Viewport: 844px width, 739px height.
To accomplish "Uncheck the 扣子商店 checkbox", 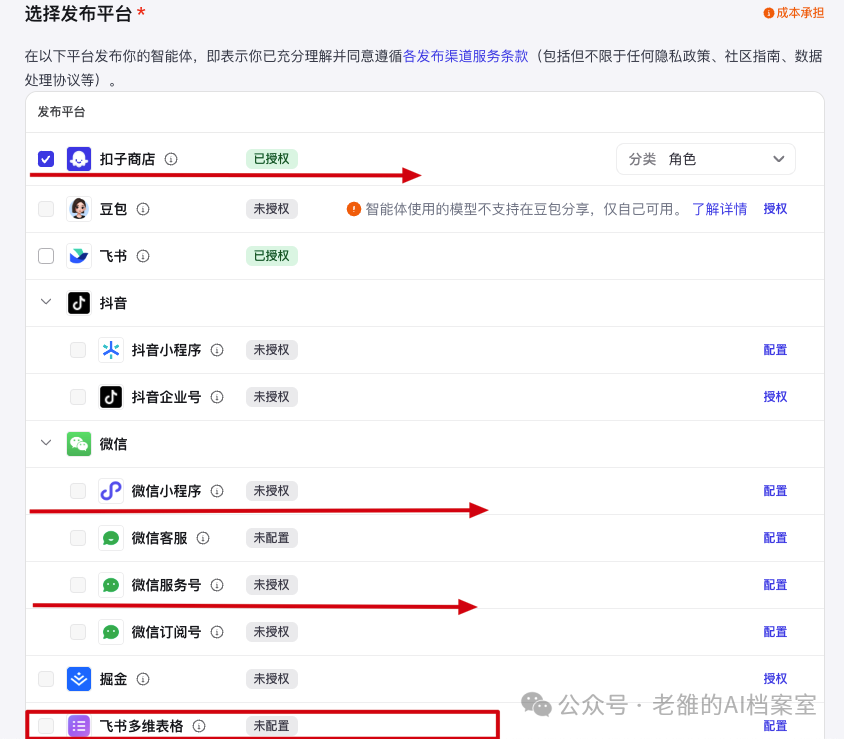I will (46, 159).
